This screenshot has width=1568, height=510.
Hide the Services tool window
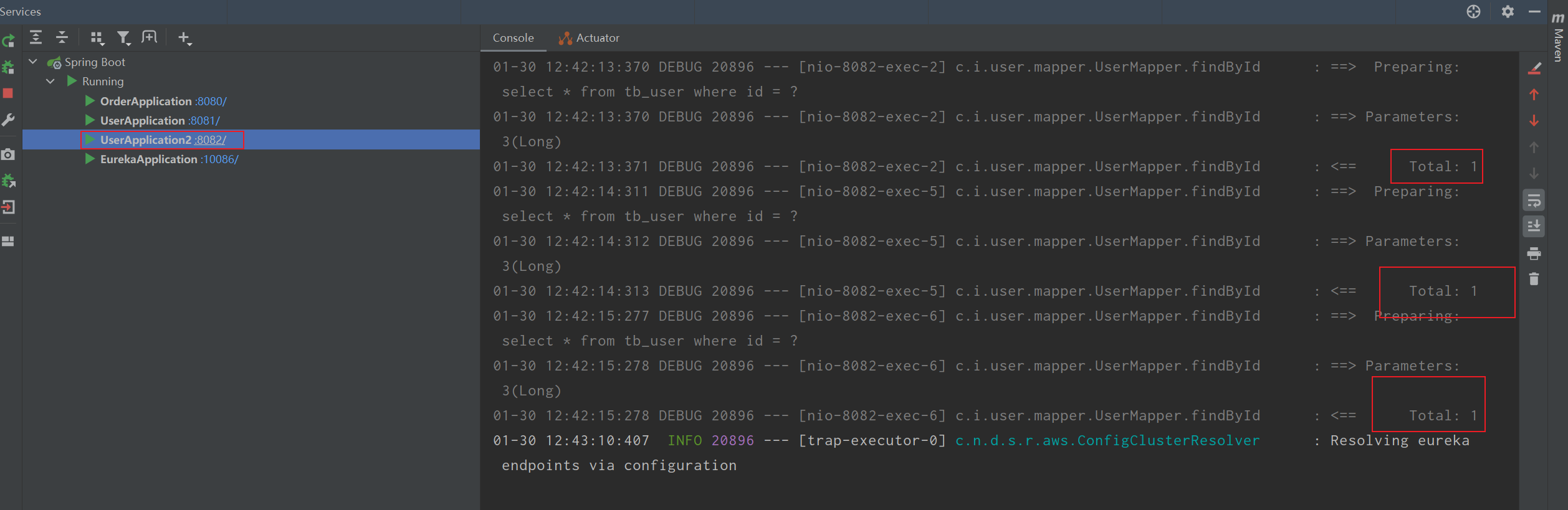[x=1534, y=12]
